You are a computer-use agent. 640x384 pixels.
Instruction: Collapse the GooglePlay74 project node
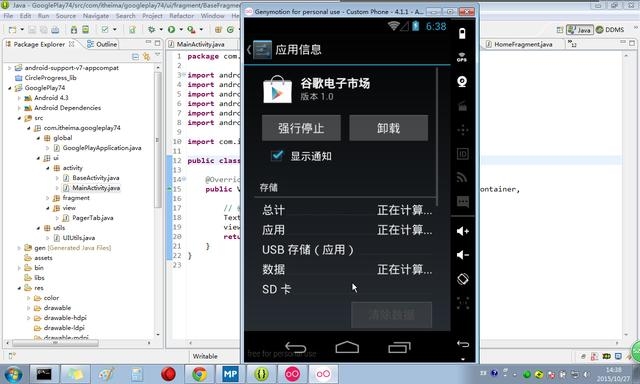pos(10,88)
